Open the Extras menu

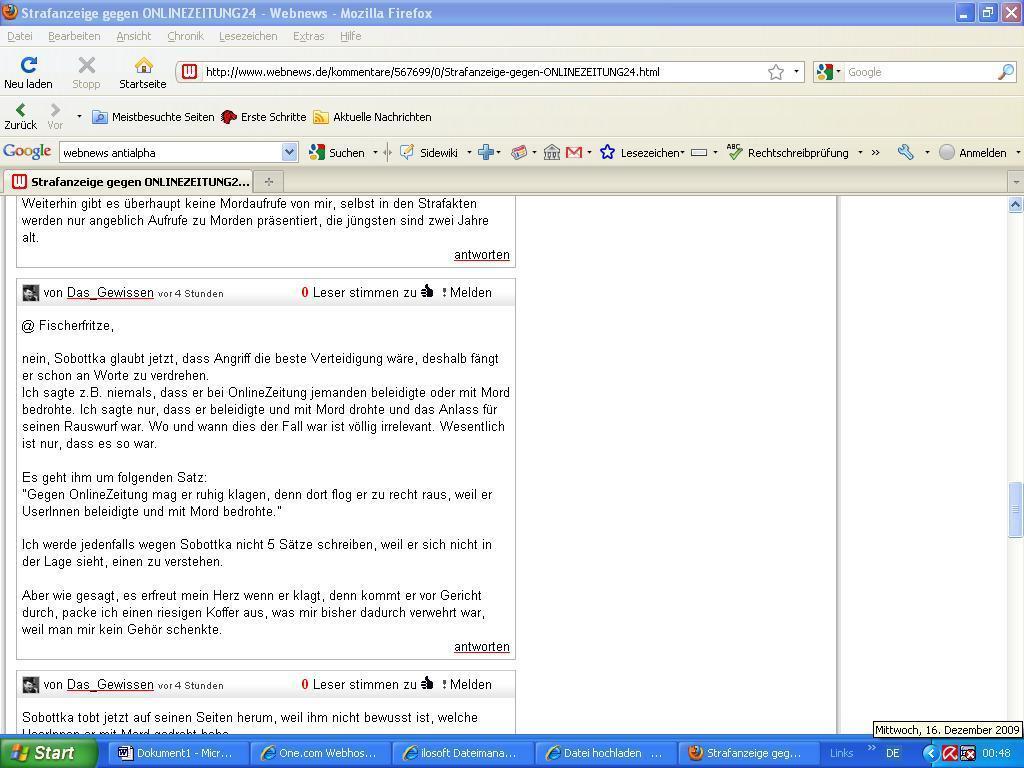point(308,36)
